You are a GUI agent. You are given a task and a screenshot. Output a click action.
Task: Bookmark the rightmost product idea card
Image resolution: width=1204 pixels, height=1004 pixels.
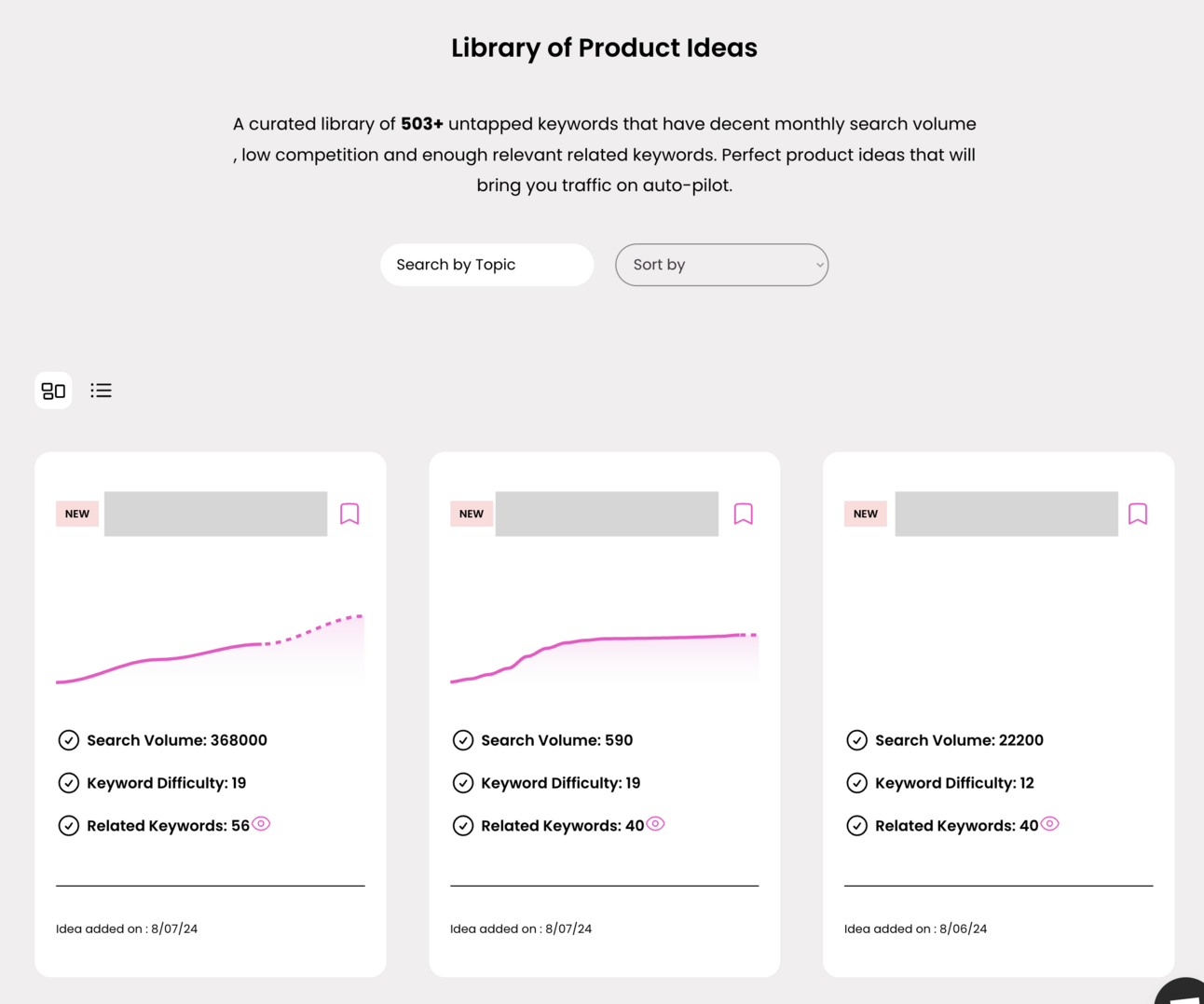[x=1137, y=514]
